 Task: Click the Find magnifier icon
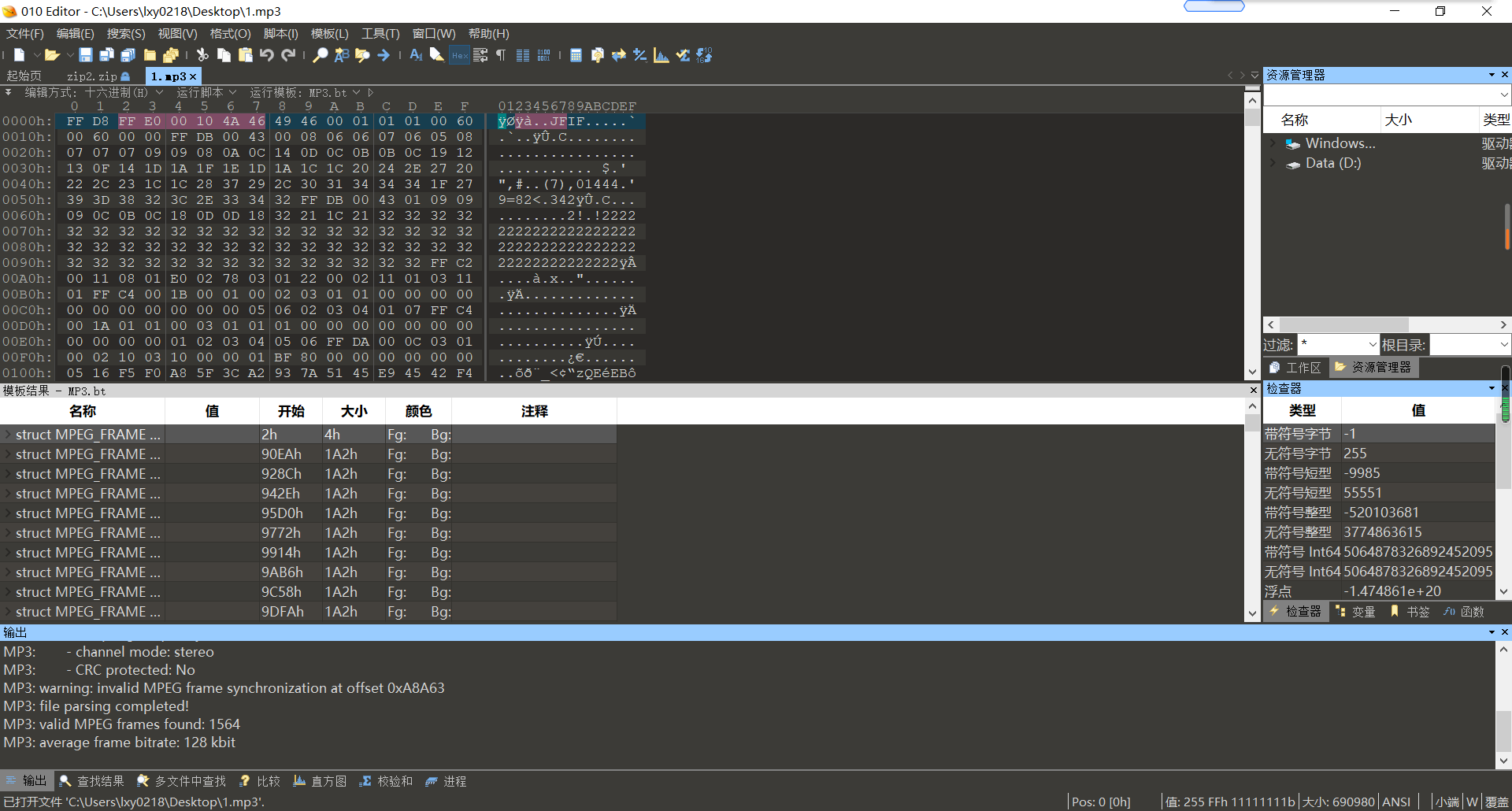320,55
